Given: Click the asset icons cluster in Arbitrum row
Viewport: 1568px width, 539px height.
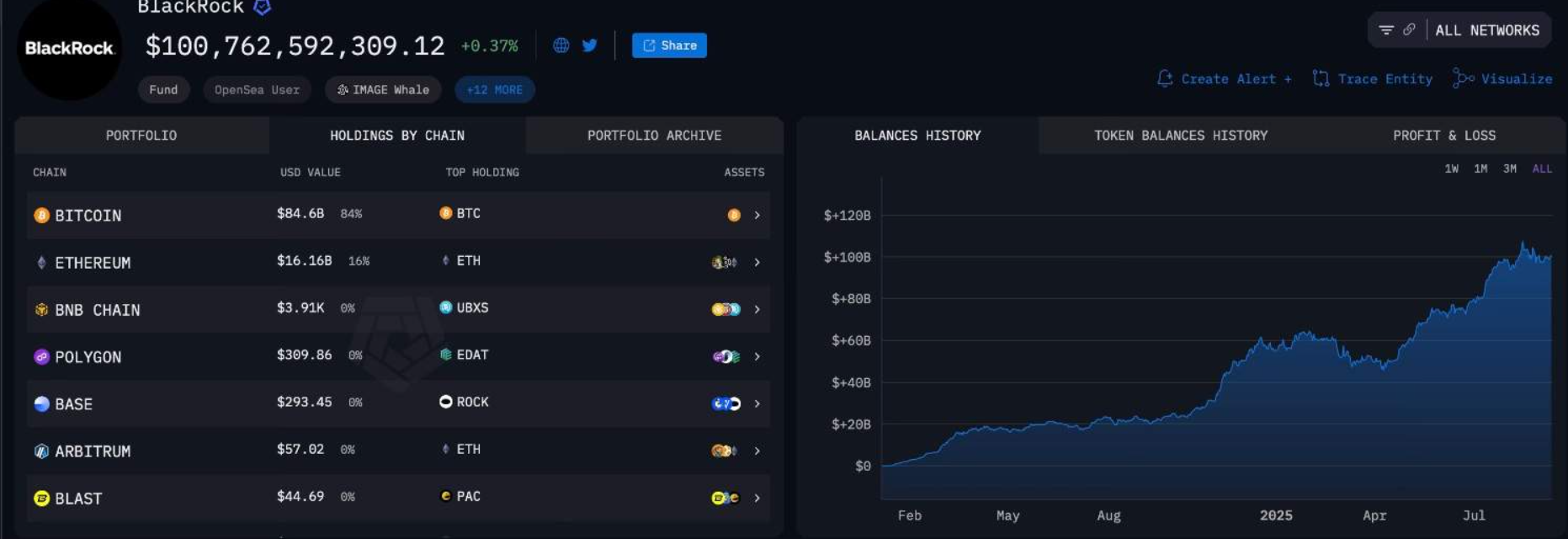Looking at the screenshot, I should pos(725,451).
